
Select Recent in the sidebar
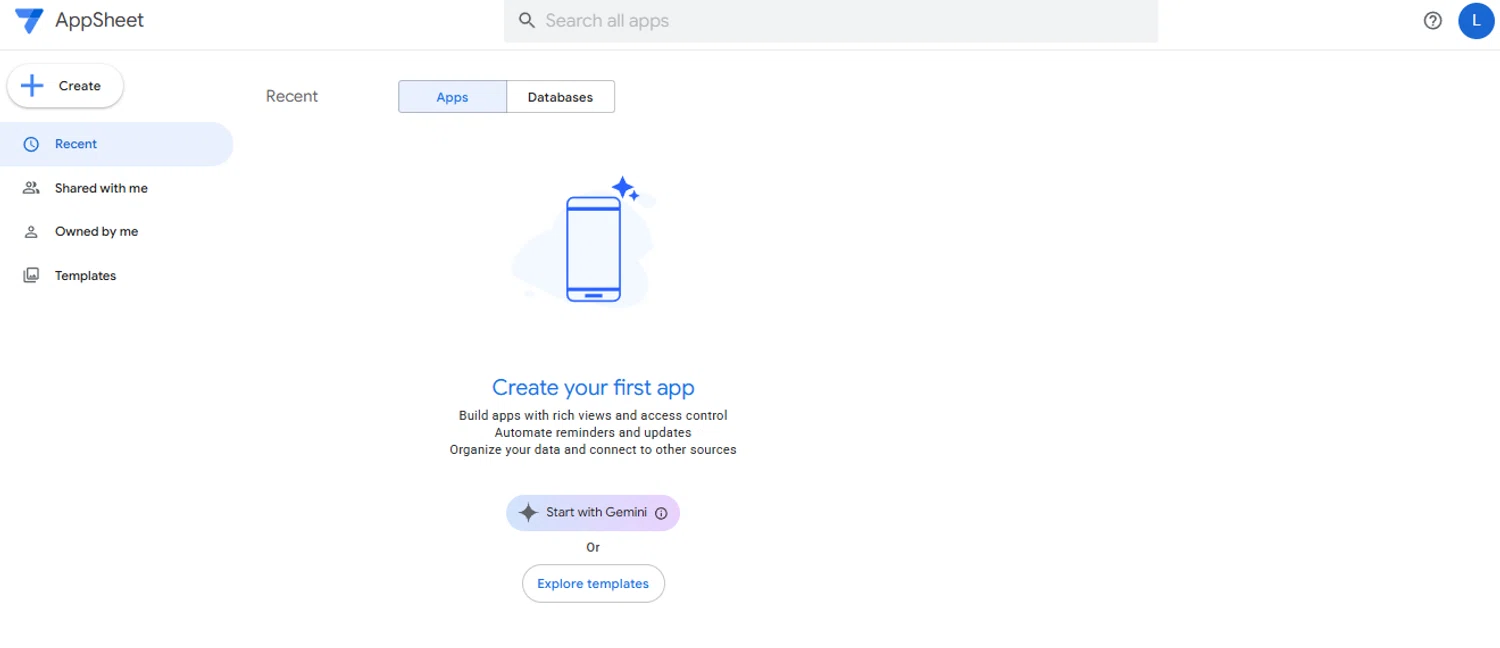(116, 144)
